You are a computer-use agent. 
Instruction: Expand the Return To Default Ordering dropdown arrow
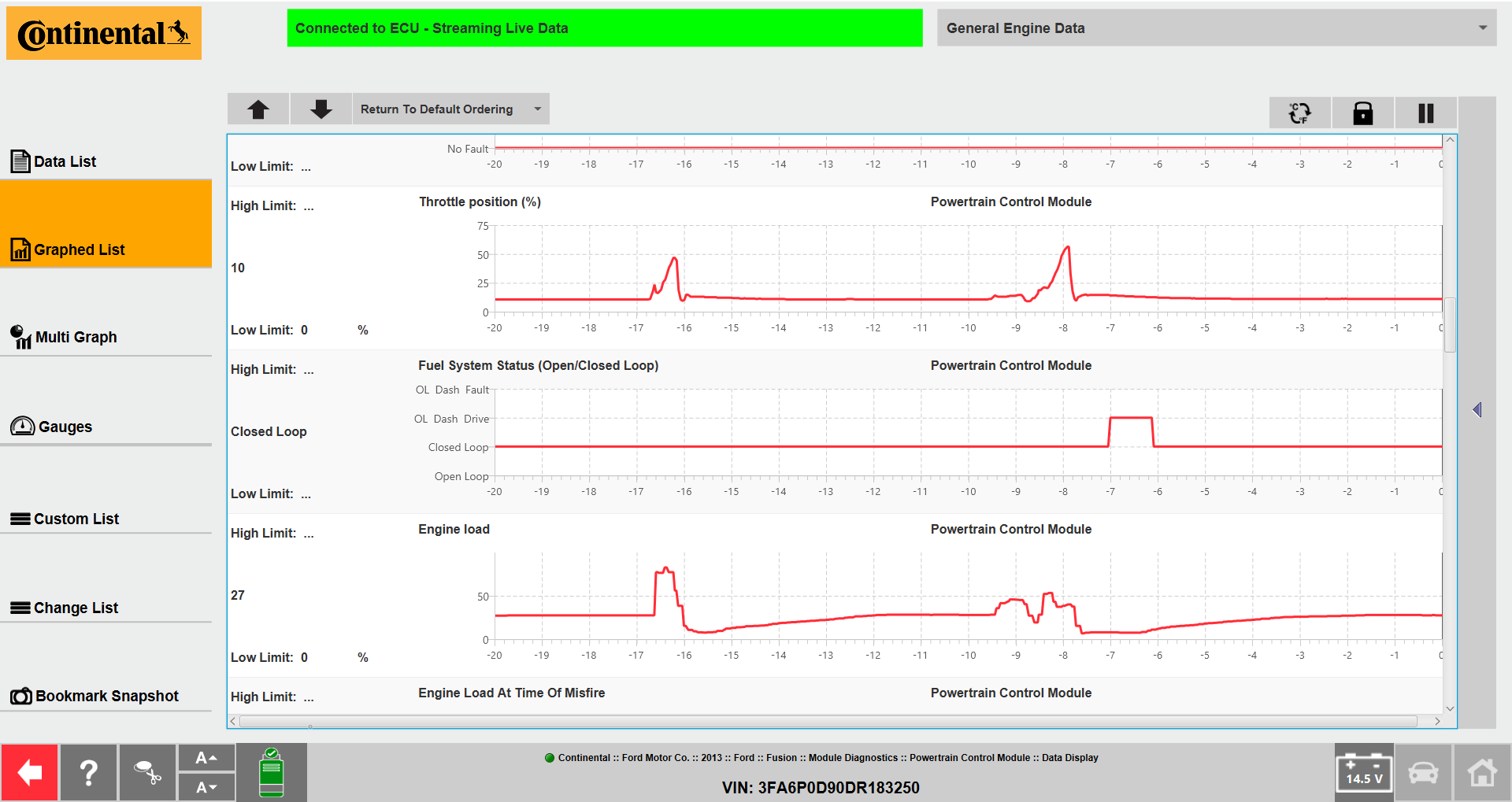coord(536,109)
